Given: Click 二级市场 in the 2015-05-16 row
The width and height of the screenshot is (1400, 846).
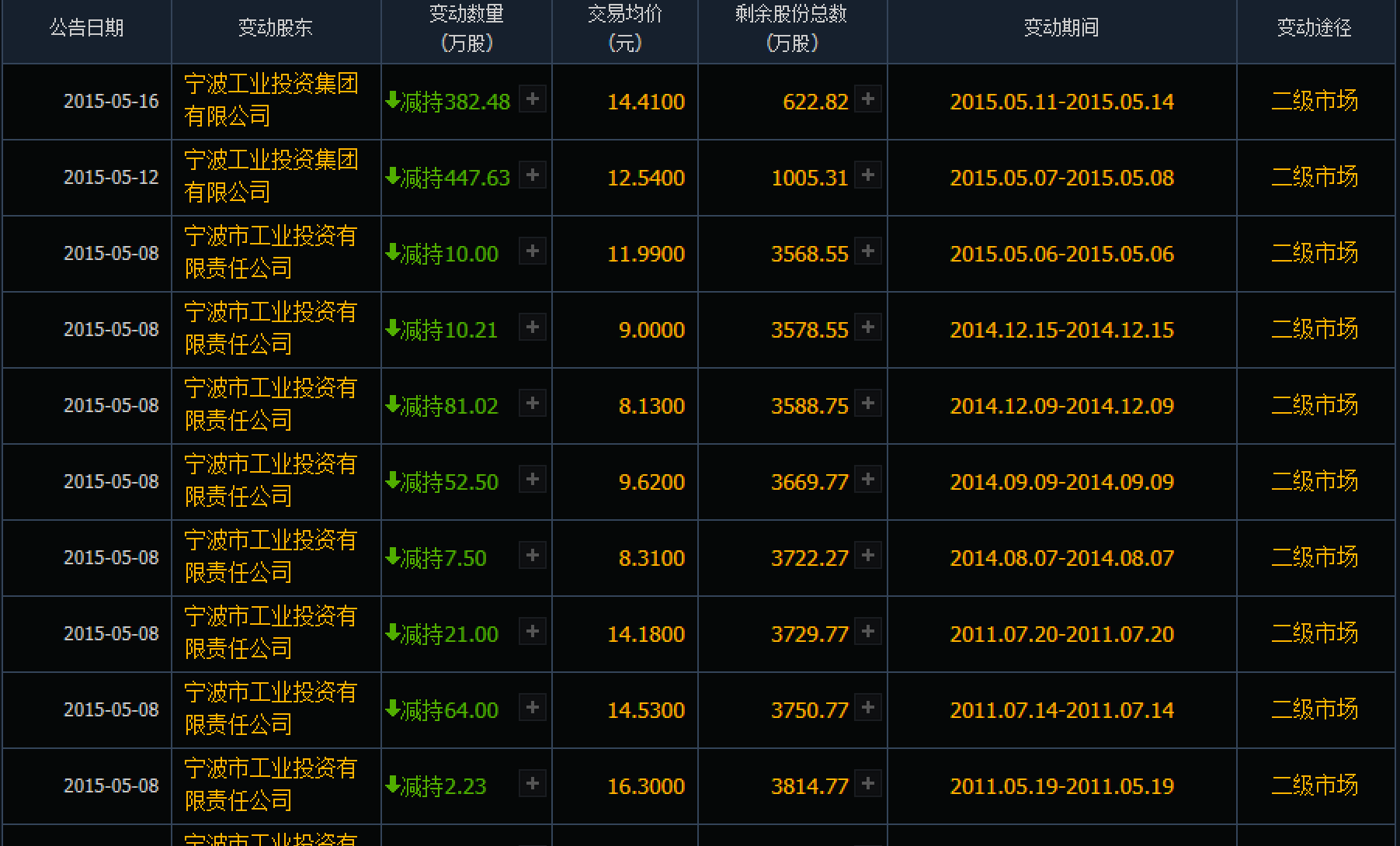Looking at the screenshot, I should [1315, 101].
